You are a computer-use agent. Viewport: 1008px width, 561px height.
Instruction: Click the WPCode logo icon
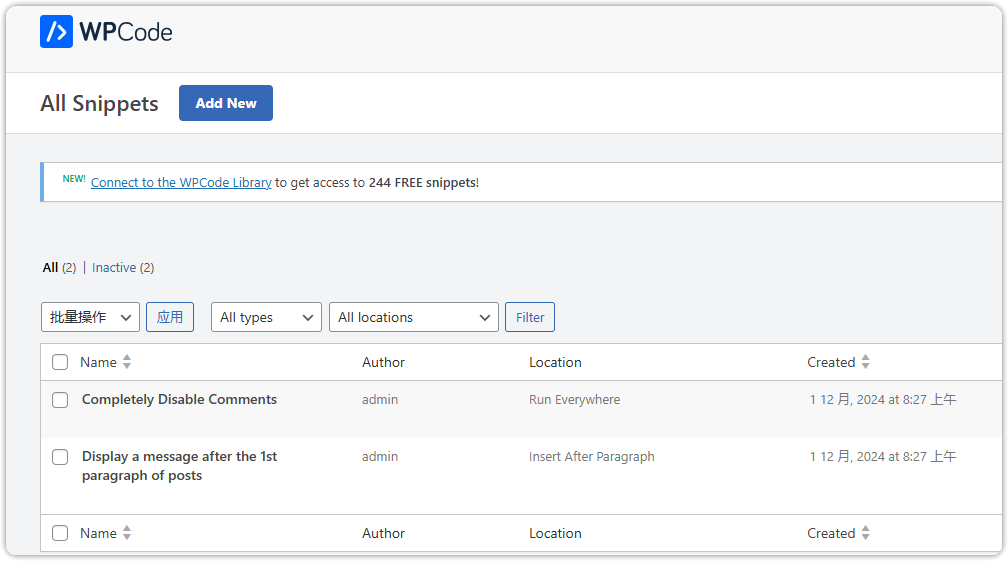(x=57, y=31)
